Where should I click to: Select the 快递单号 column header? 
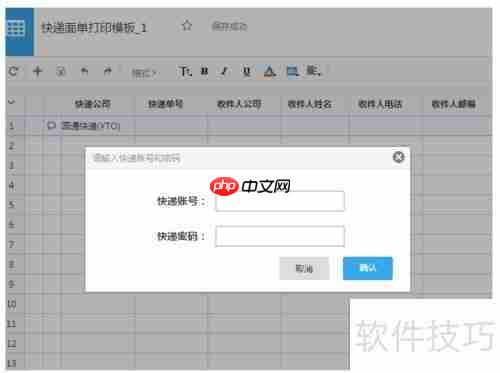coord(166,104)
